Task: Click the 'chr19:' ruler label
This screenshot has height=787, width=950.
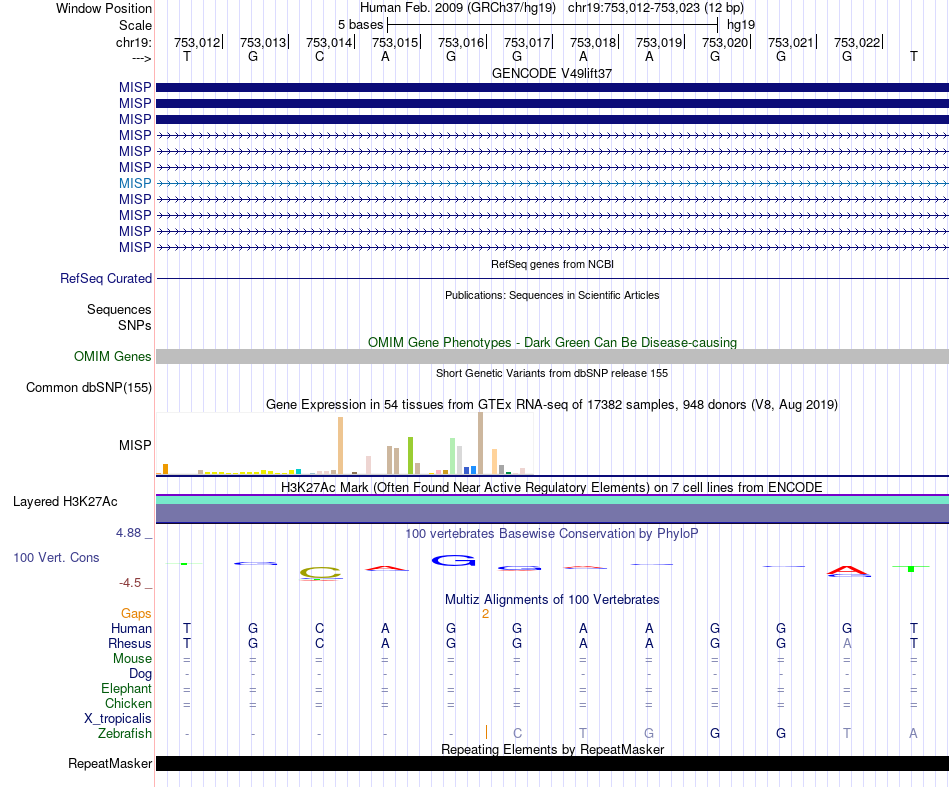Action: point(133,42)
